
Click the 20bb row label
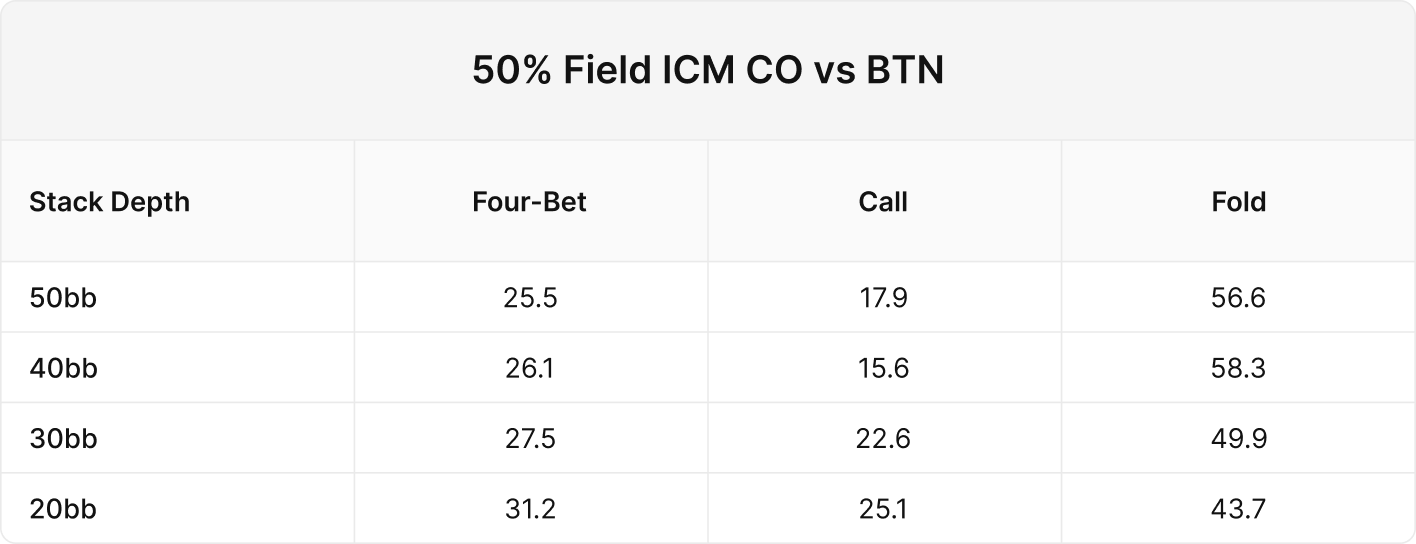tap(63, 509)
